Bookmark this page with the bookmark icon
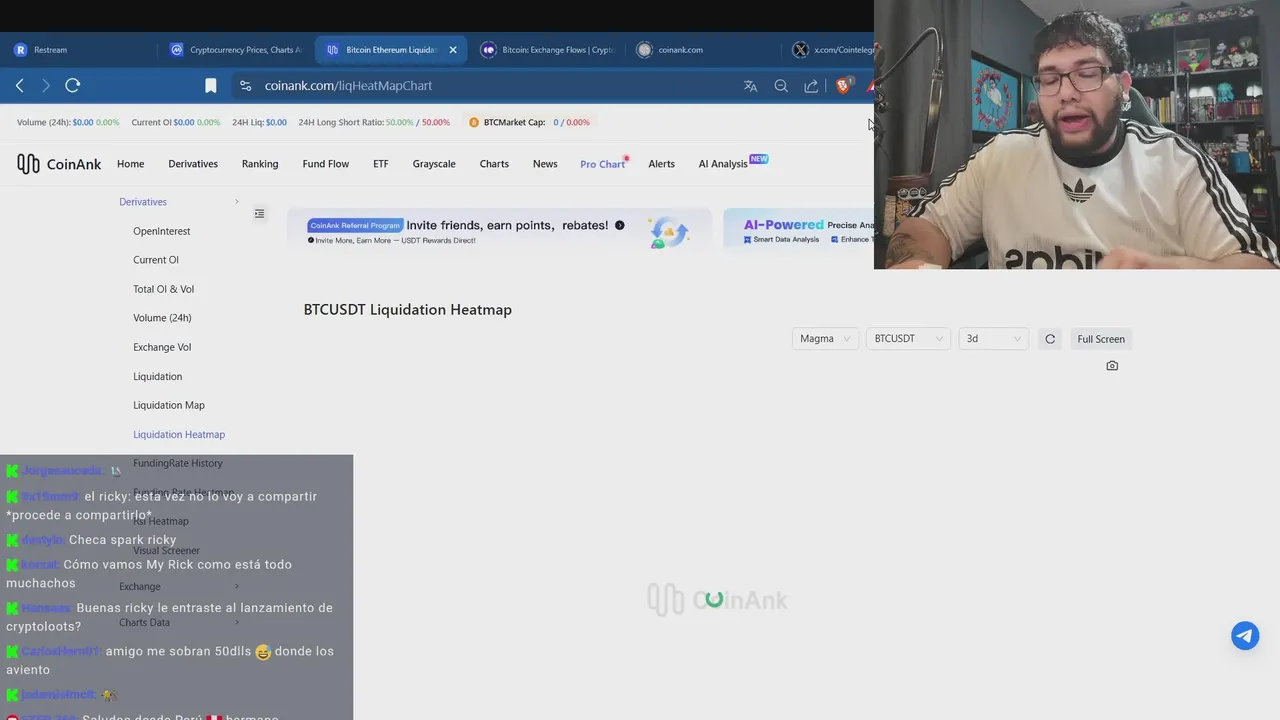Image resolution: width=1280 pixels, height=720 pixels. (x=211, y=86)
